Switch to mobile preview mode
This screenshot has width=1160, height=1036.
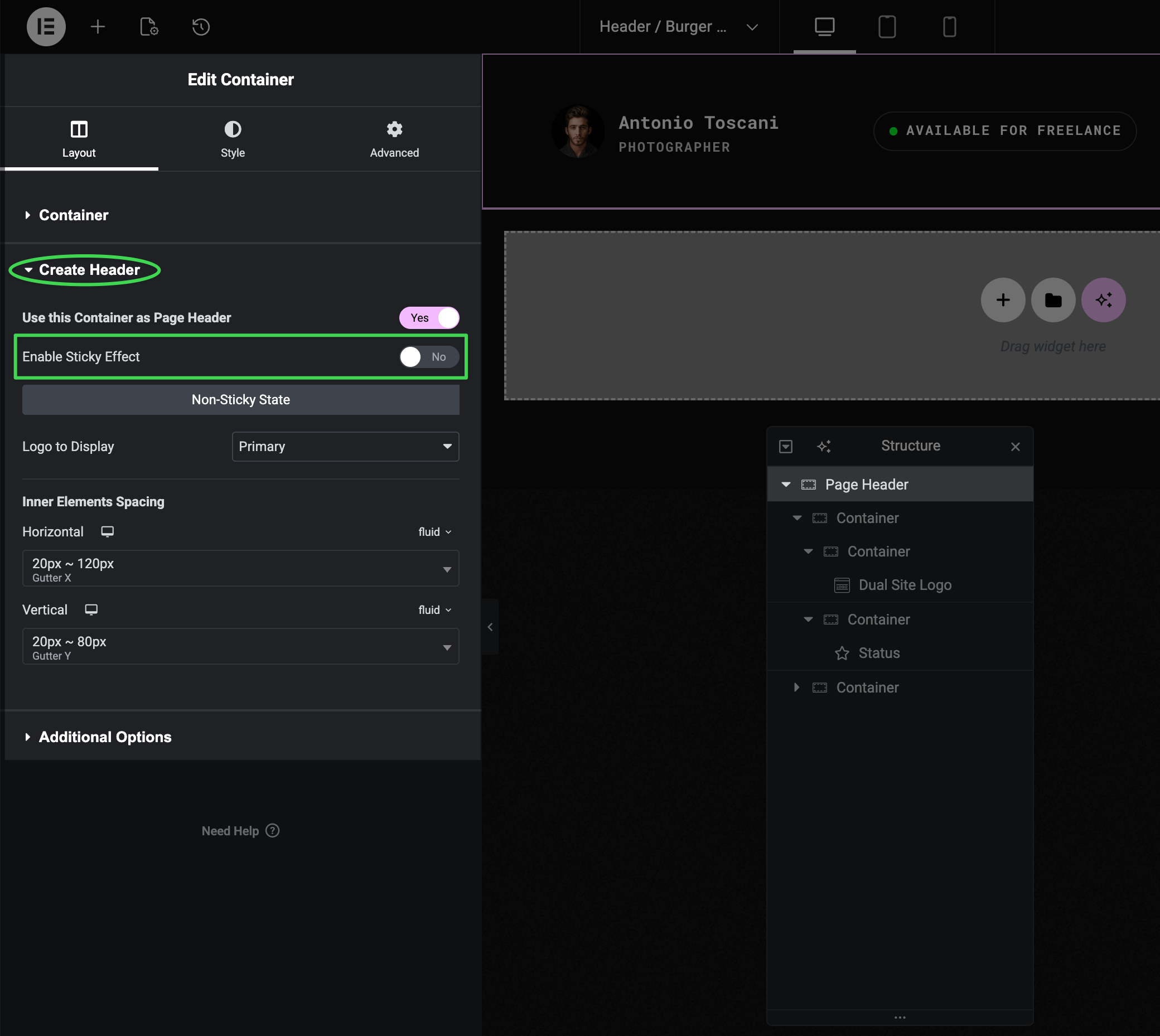[x=949, y=27]
